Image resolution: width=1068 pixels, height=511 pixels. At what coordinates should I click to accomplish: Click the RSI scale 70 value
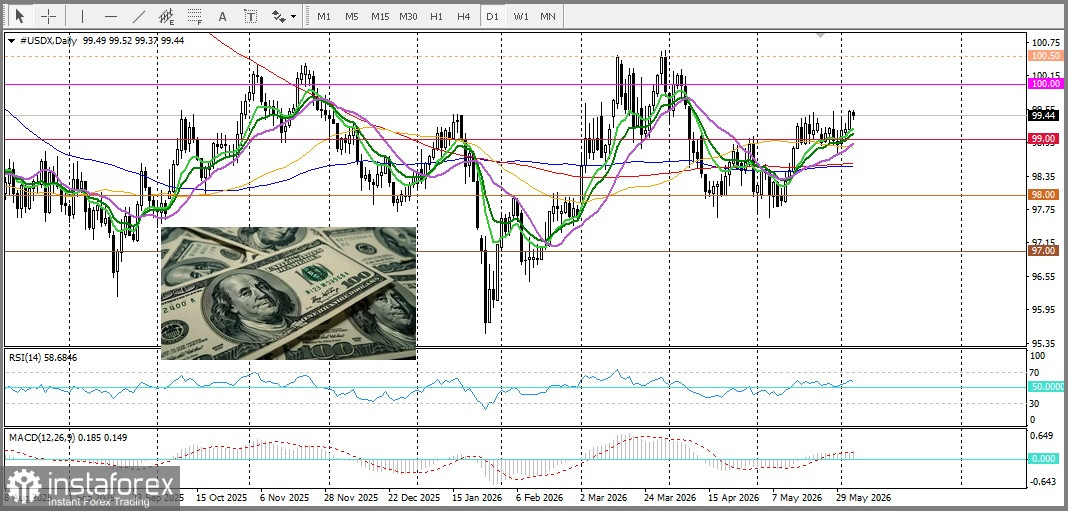point(1034,372)
